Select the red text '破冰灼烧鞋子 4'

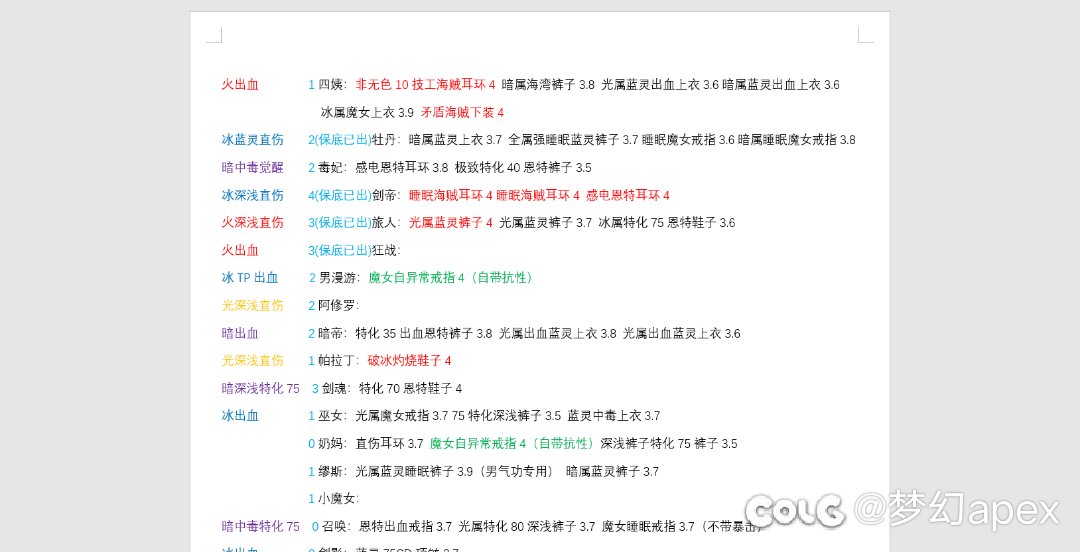409,360
